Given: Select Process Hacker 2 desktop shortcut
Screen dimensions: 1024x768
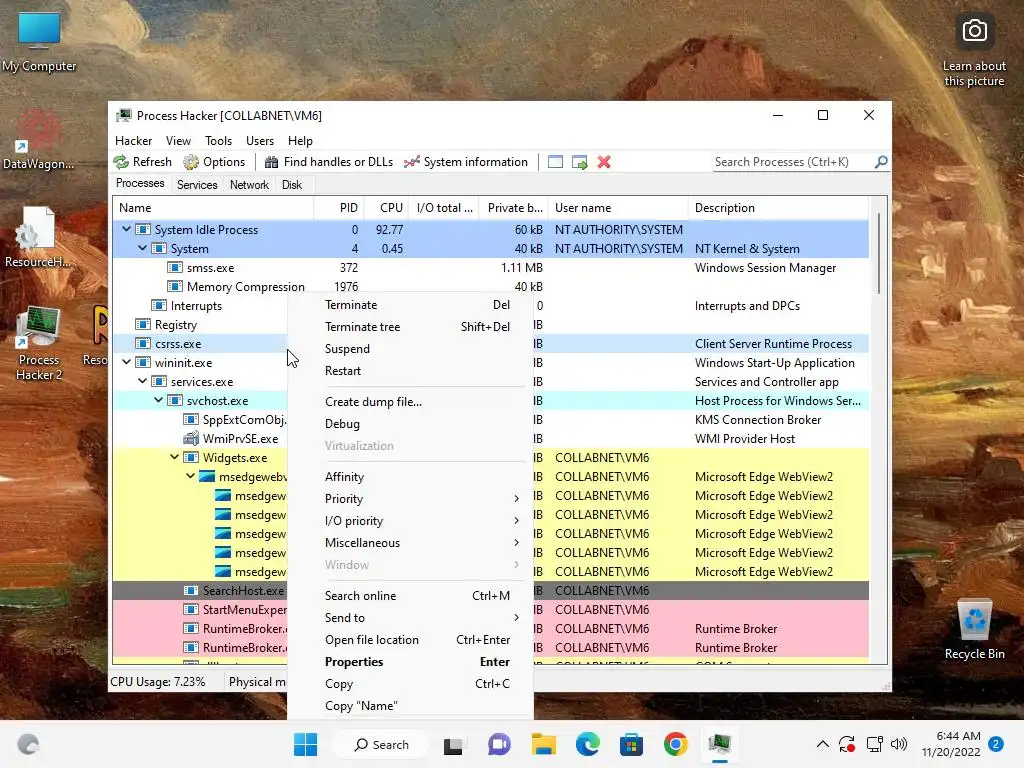Looking at the screenshot, I should (x=39, y=344).
